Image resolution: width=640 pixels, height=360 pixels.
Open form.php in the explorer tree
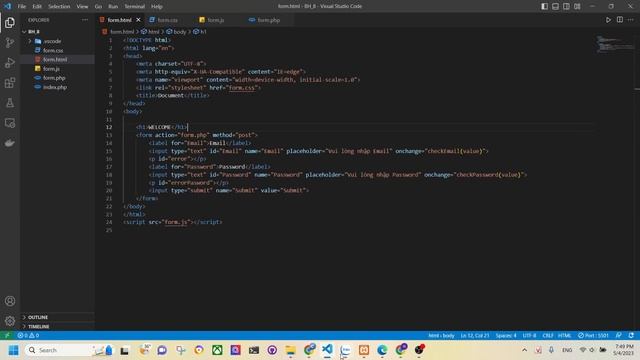[x=54, y=78]
